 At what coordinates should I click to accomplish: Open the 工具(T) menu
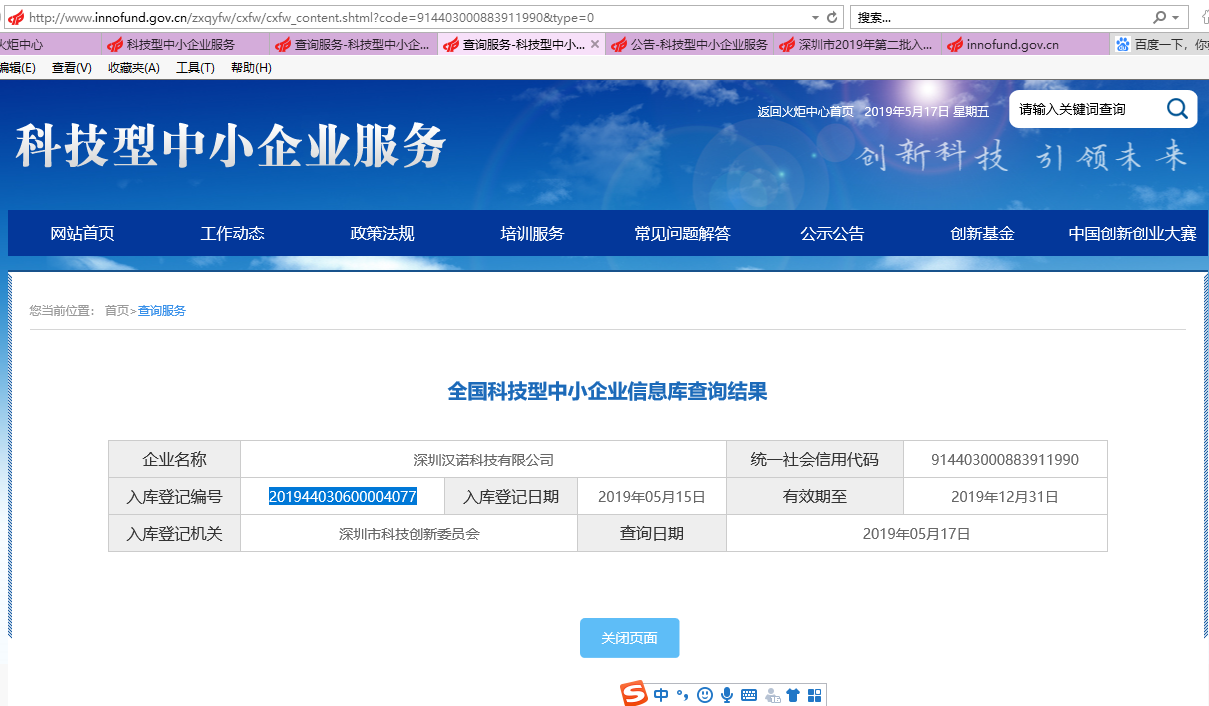195,68
